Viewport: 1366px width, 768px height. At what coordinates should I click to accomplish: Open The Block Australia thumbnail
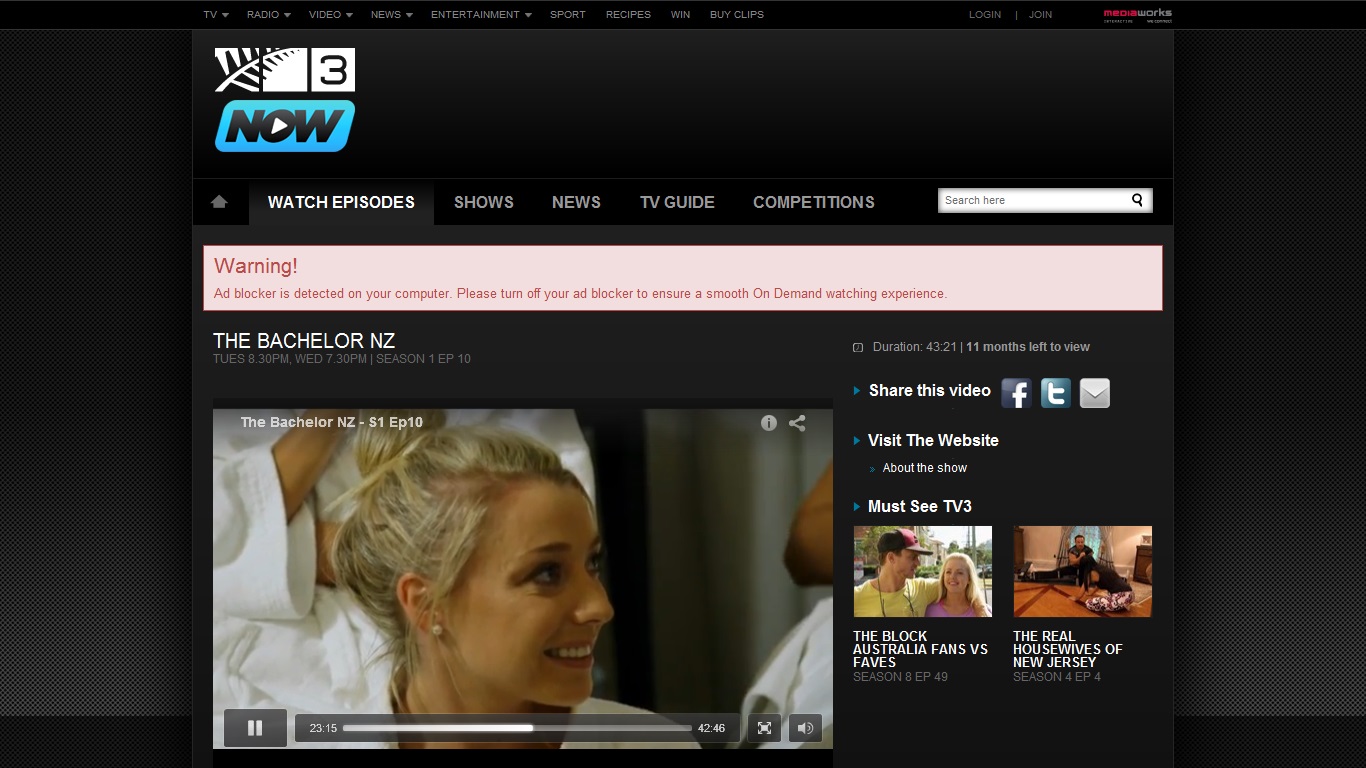(923, 572)
